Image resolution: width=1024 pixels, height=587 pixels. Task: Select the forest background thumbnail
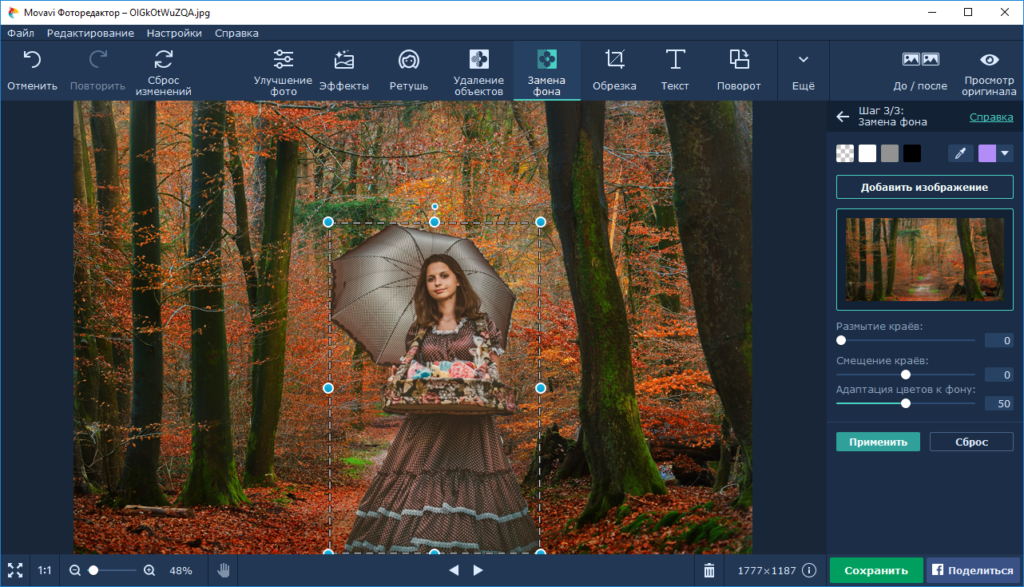coord(924,259)
